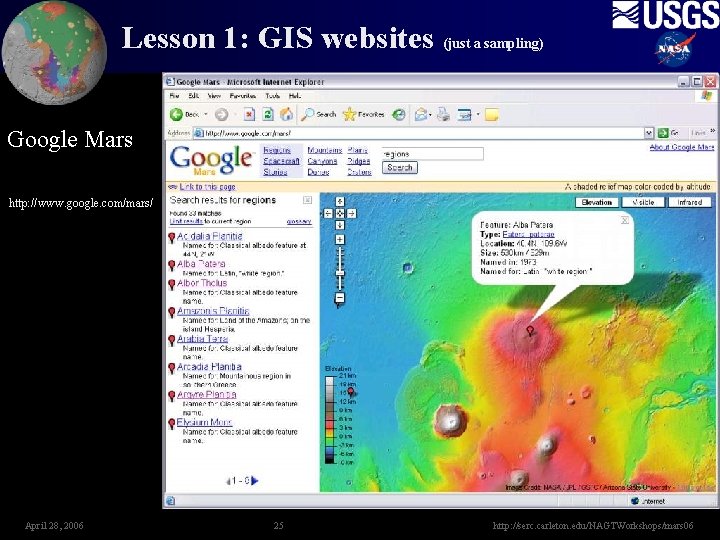
Task: Click the Stop loading icon
Action: click(x=249, y=114)
